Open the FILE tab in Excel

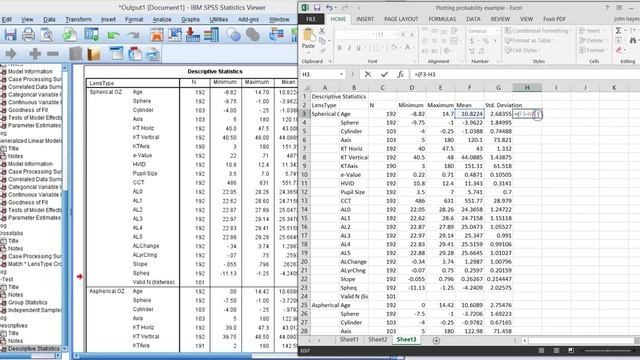point(311,19)
